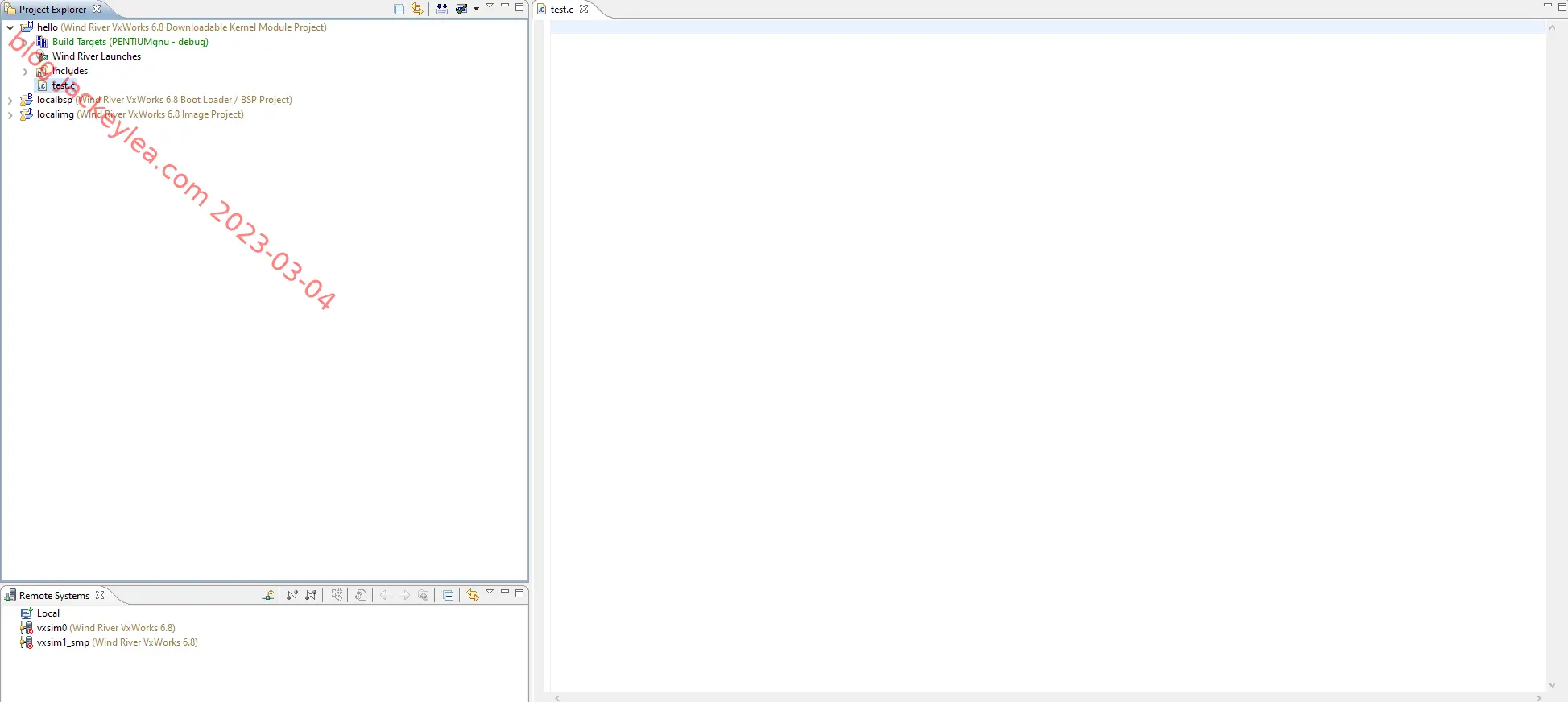Click the build target icon with blue arrows

pos(442,9)
